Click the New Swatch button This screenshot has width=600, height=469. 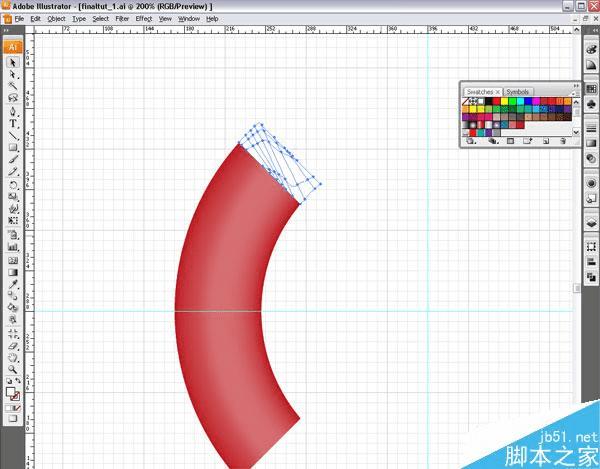(546, 141)
